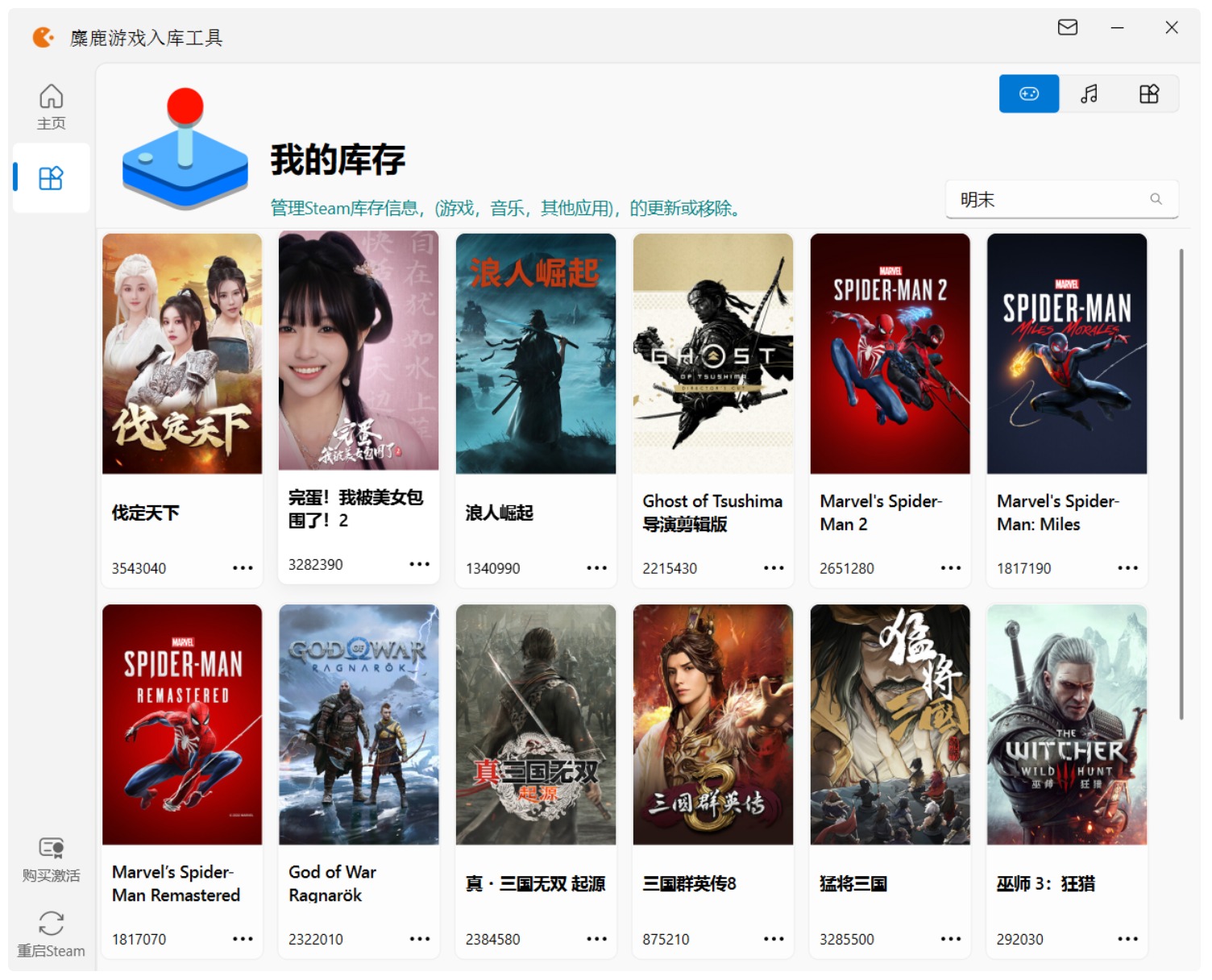This screenshot has width=1212, height=980.
Task: Click the title 猛将三国
Action: pyautogui.click(x=853, y=883)
